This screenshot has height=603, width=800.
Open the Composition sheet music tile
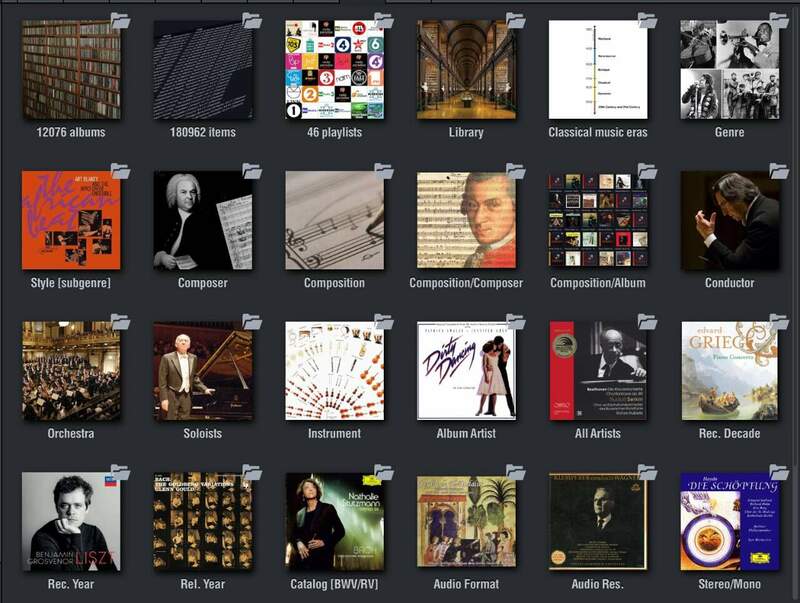click(x=335, y=221)
